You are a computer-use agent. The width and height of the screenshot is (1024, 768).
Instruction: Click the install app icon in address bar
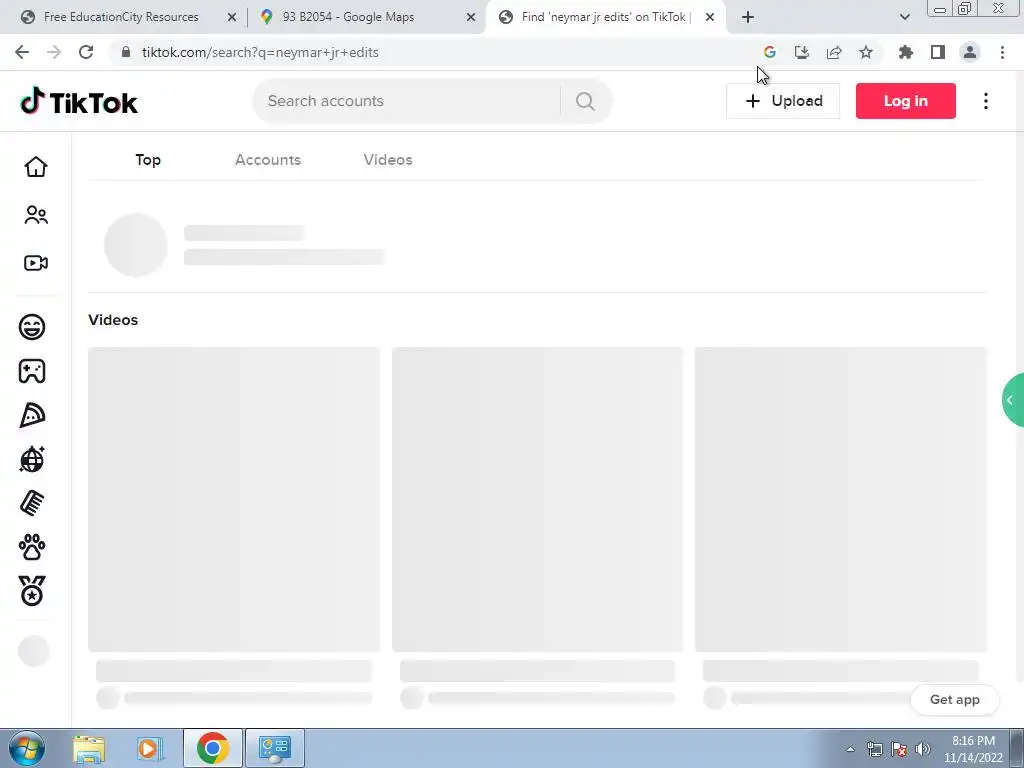[802, 52]
